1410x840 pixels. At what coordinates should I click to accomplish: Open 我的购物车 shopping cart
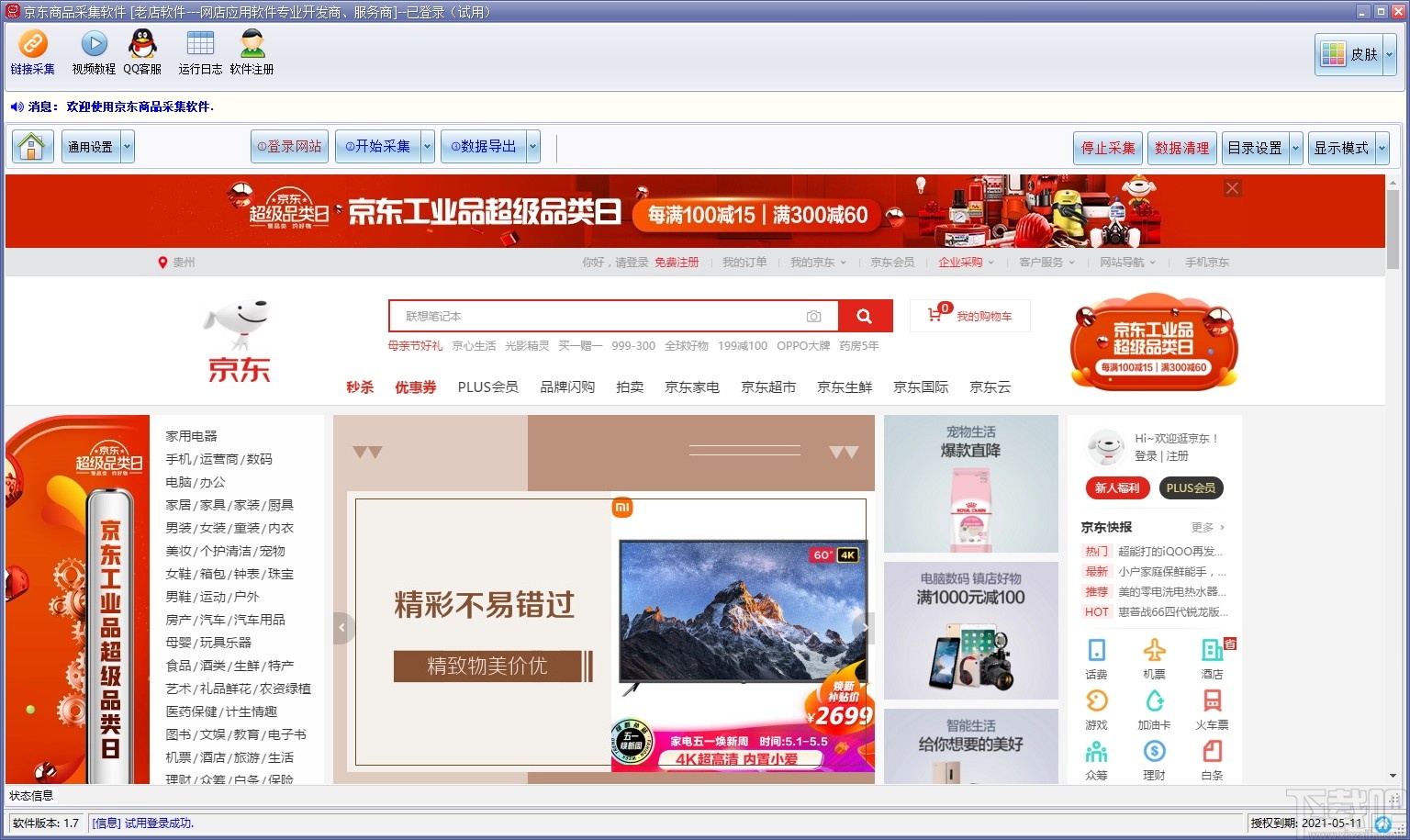tap(969, 316)
